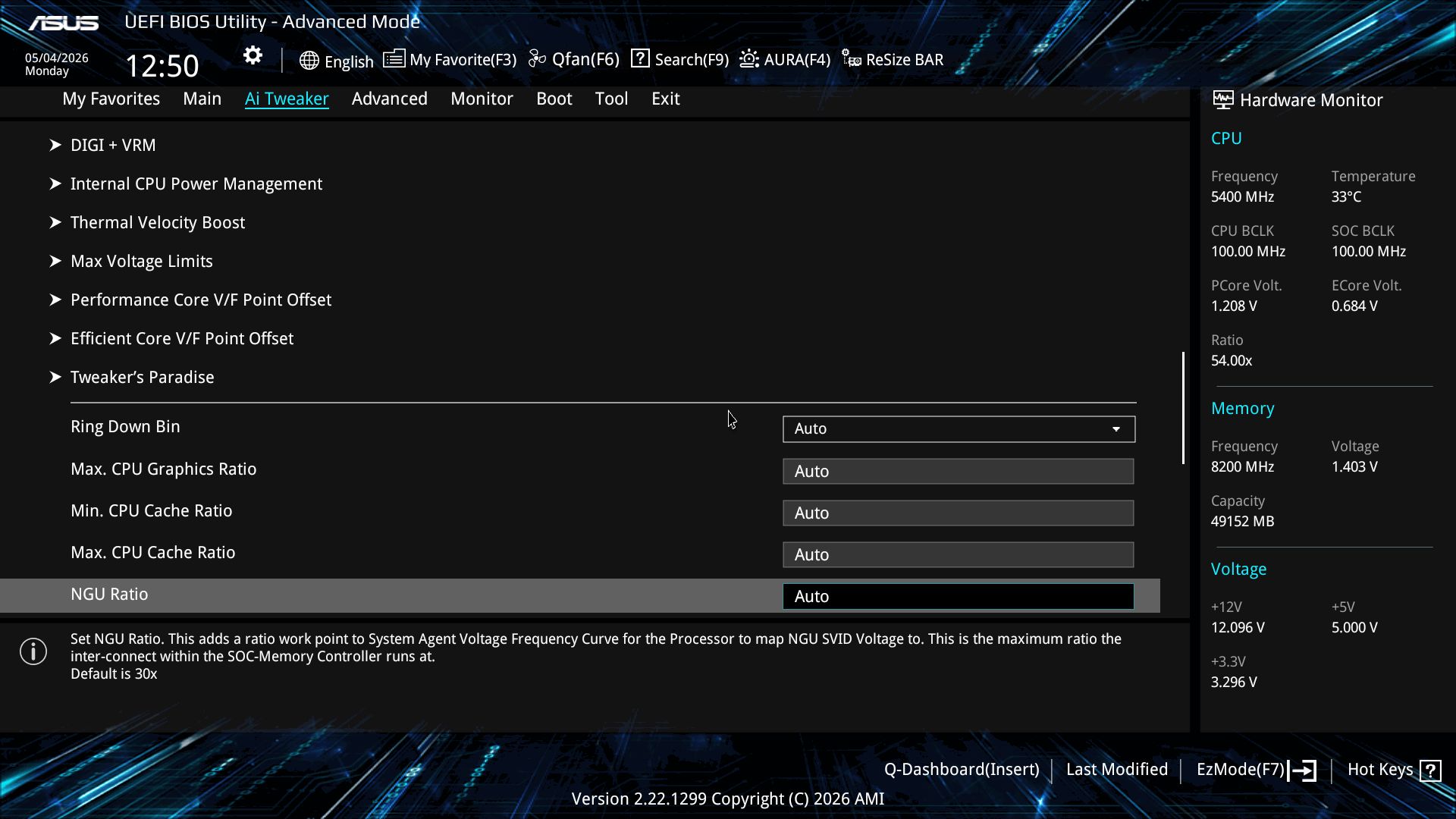Show Hot Keys help

[1380, 769]
